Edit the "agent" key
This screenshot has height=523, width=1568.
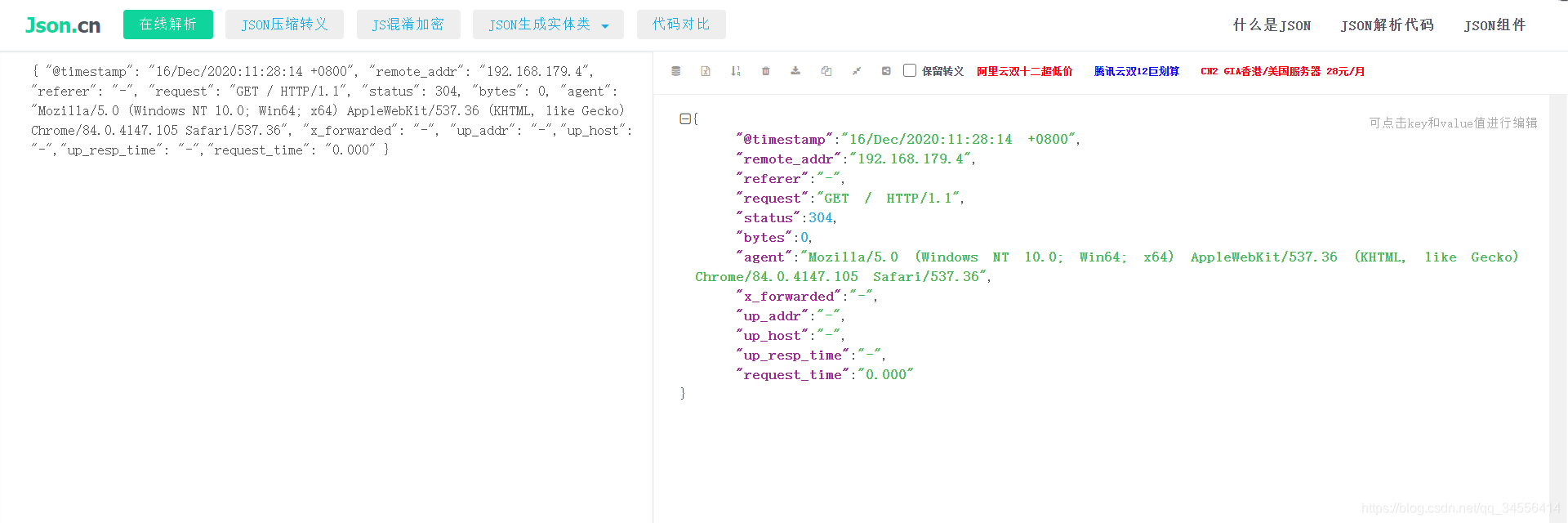(764, 257)
